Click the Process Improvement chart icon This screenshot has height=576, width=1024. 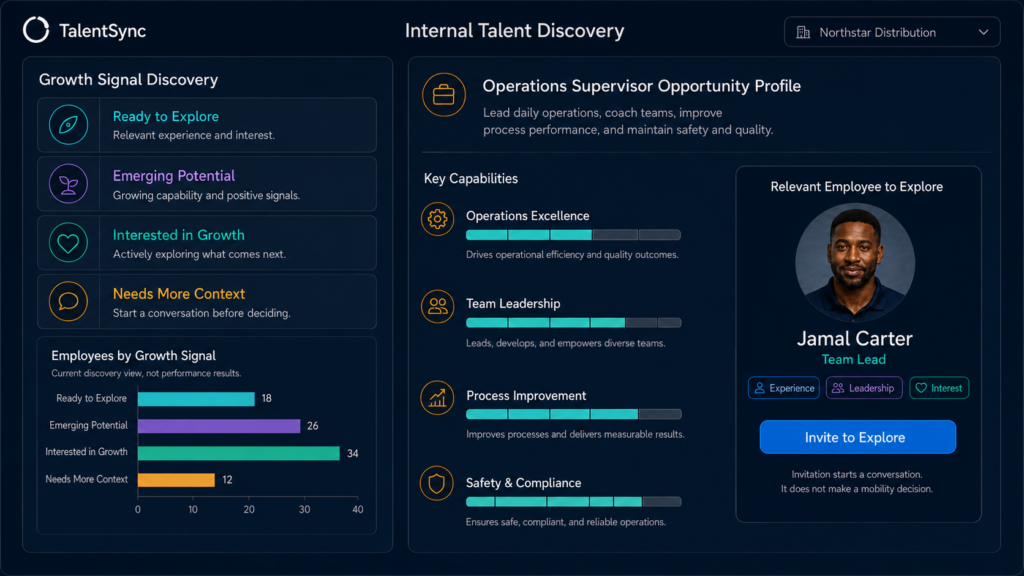(x=437, y=398)
